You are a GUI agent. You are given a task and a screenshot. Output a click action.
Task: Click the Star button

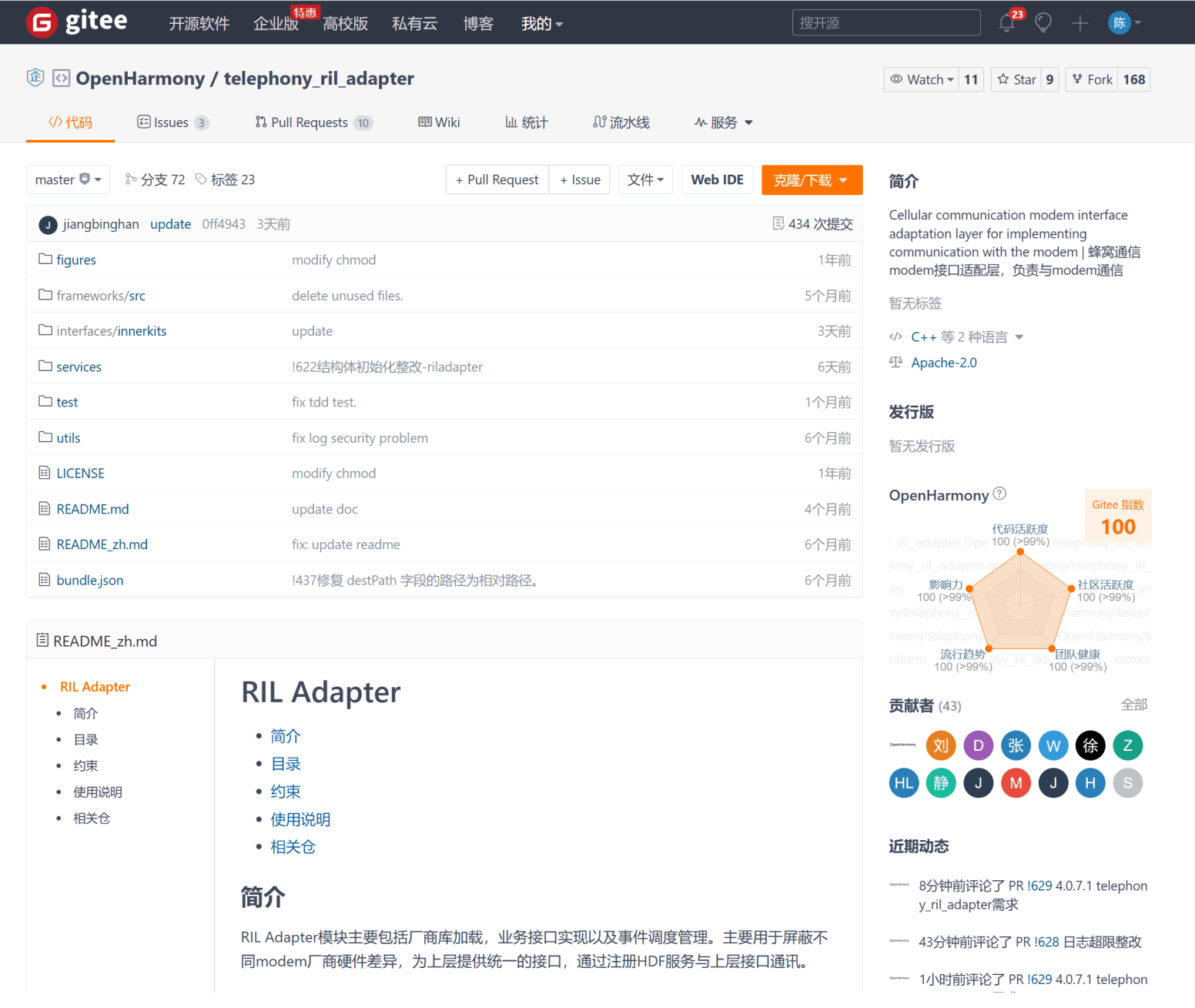click(x=1016, y=79)
